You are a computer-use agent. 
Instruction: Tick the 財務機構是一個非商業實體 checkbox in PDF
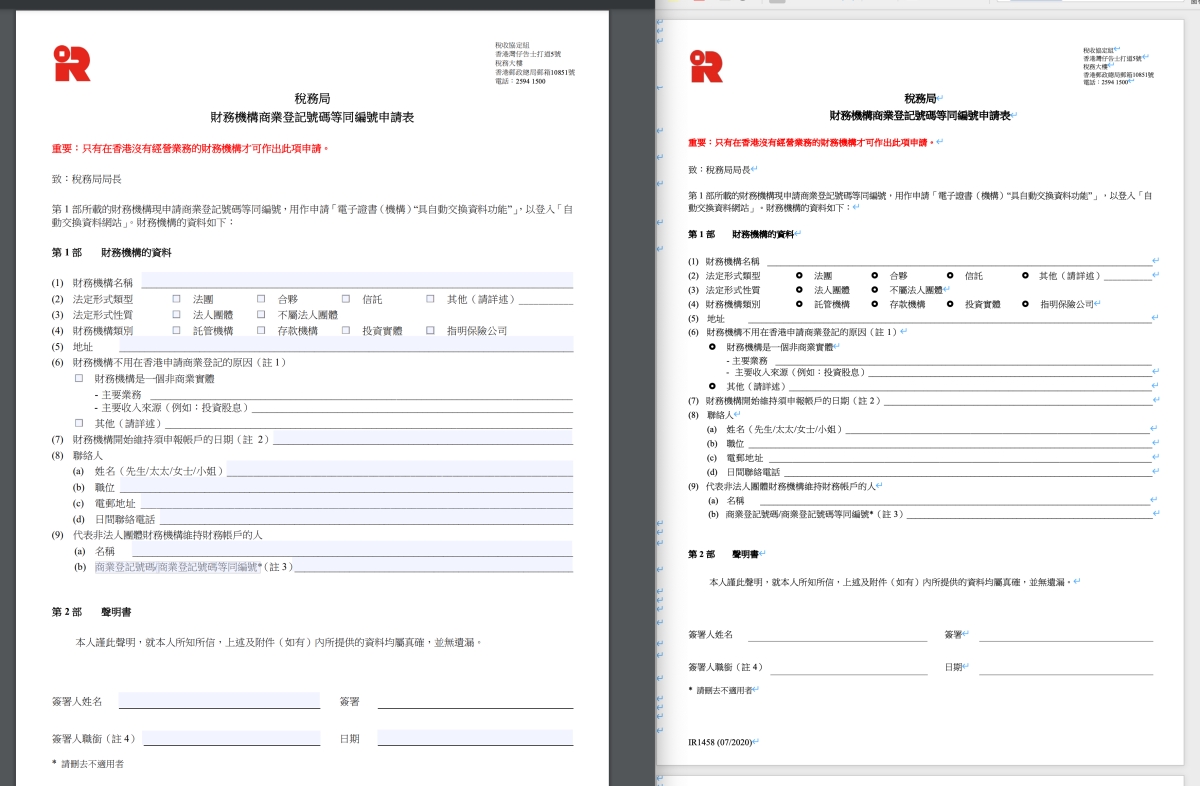[x=79, y=379]
